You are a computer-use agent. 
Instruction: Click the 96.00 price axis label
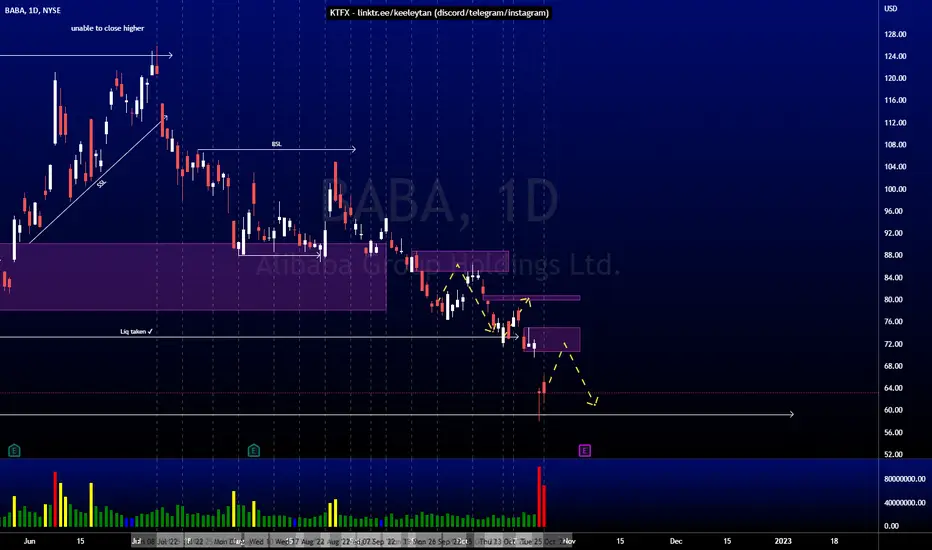[893, 211]
